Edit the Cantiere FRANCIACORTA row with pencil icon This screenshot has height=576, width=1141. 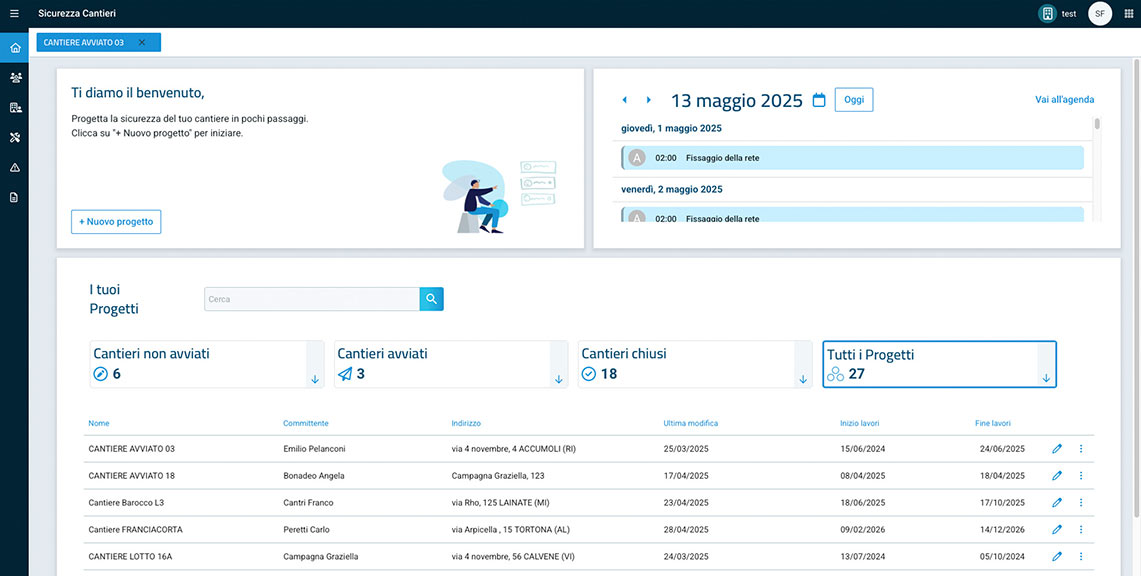tap(1057, 529)
